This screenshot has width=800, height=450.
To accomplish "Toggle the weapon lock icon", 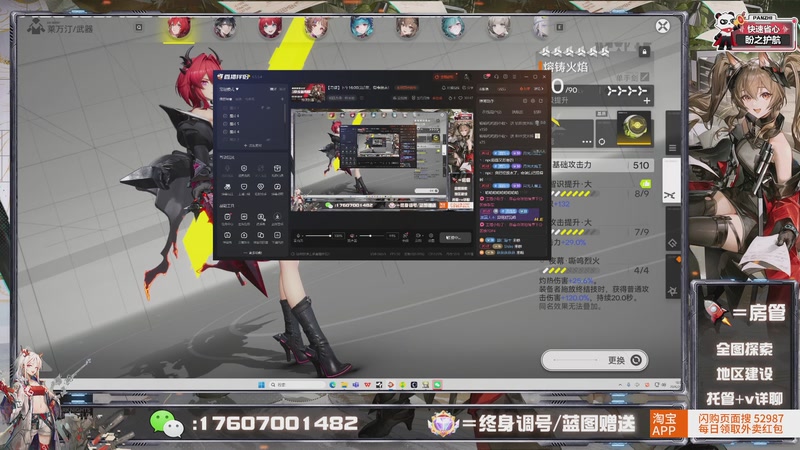I will point(644,52).
